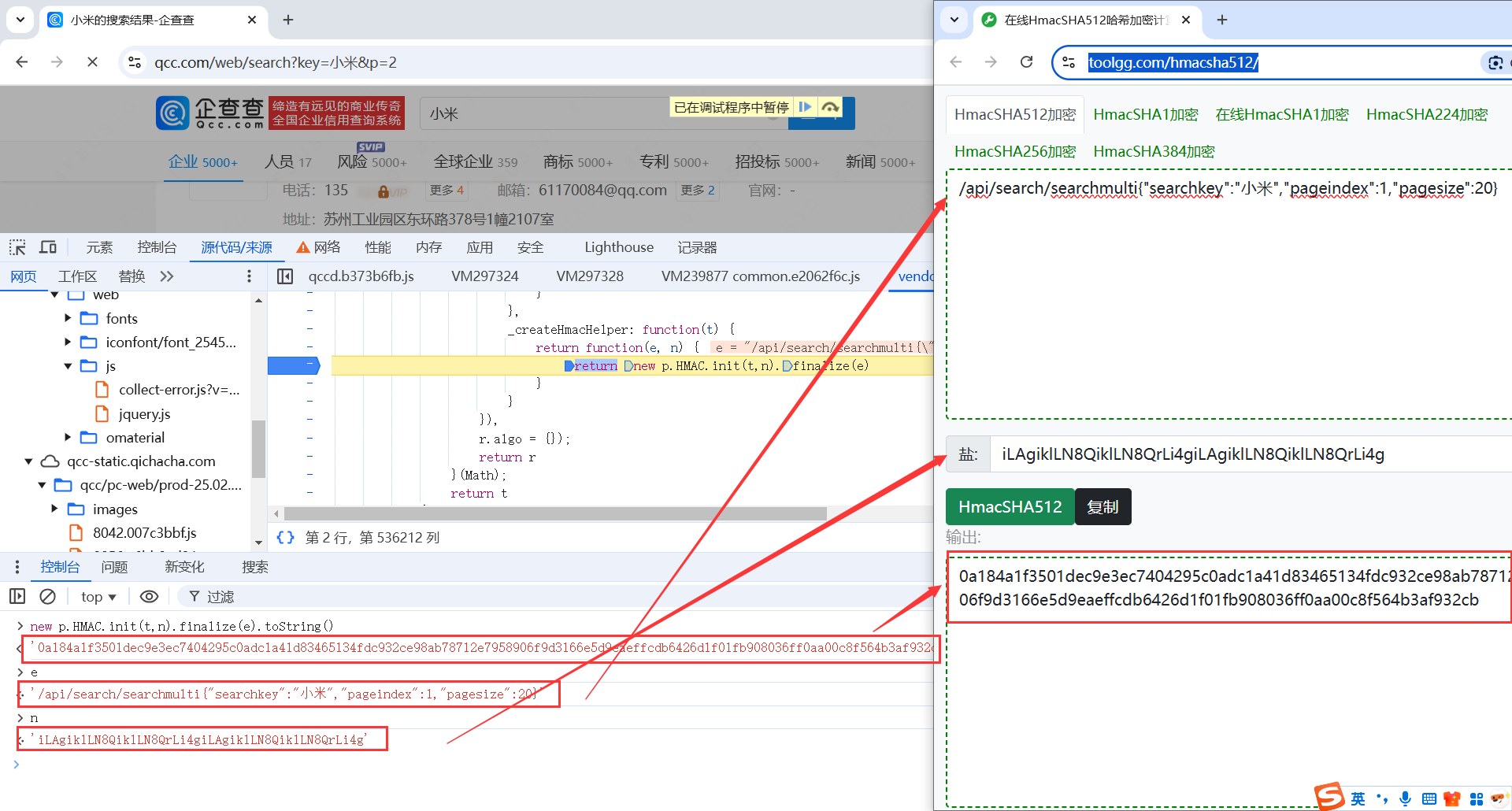This screenshot has height=811, width=1512.
Task: Open site info icon beside qcc.com address
Action: coord(135,62)
